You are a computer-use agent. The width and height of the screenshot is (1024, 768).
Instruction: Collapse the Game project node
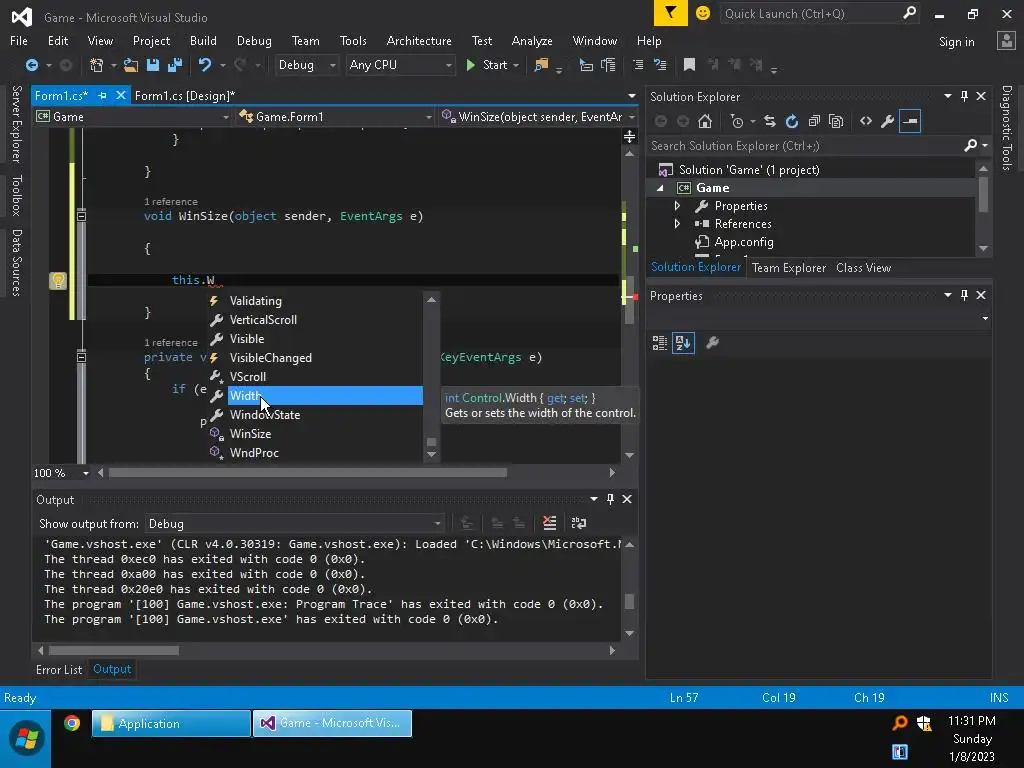coord(660,188)
